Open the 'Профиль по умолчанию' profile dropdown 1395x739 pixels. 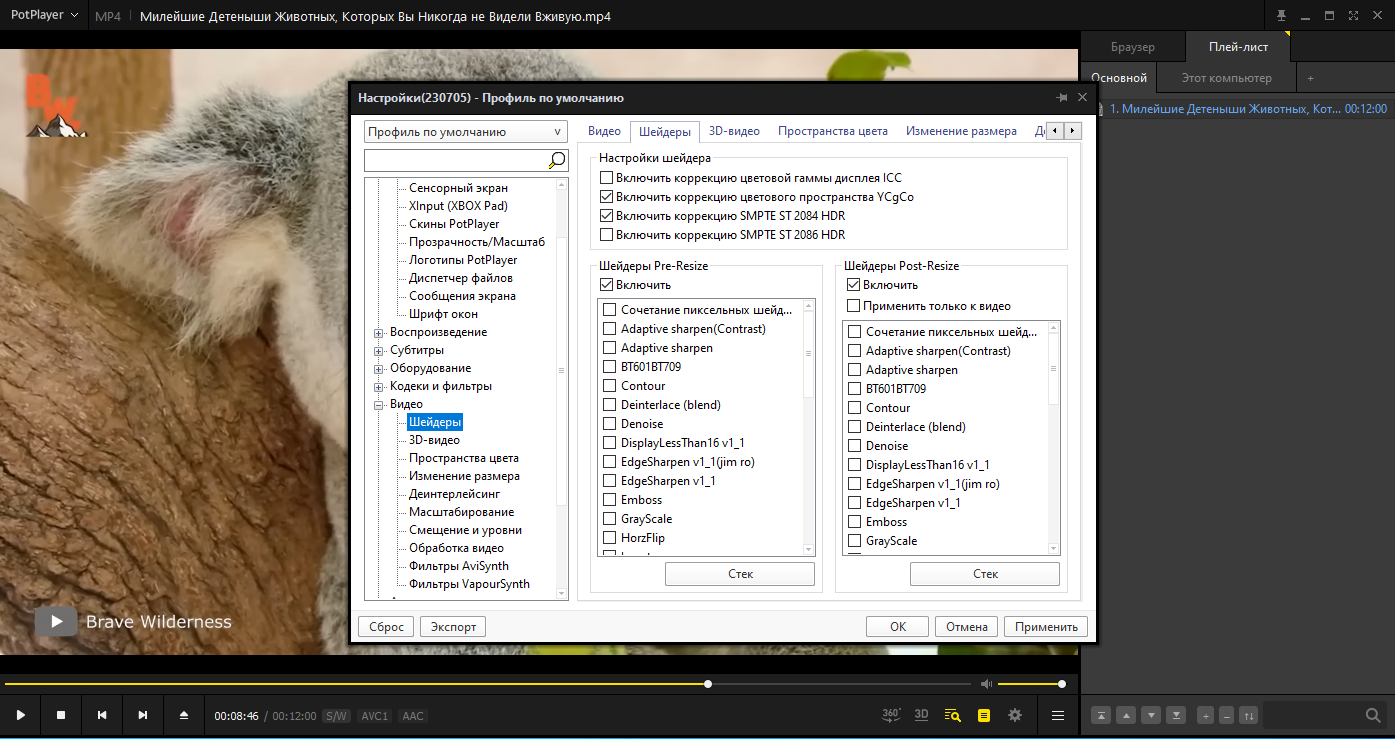[465, 132]
